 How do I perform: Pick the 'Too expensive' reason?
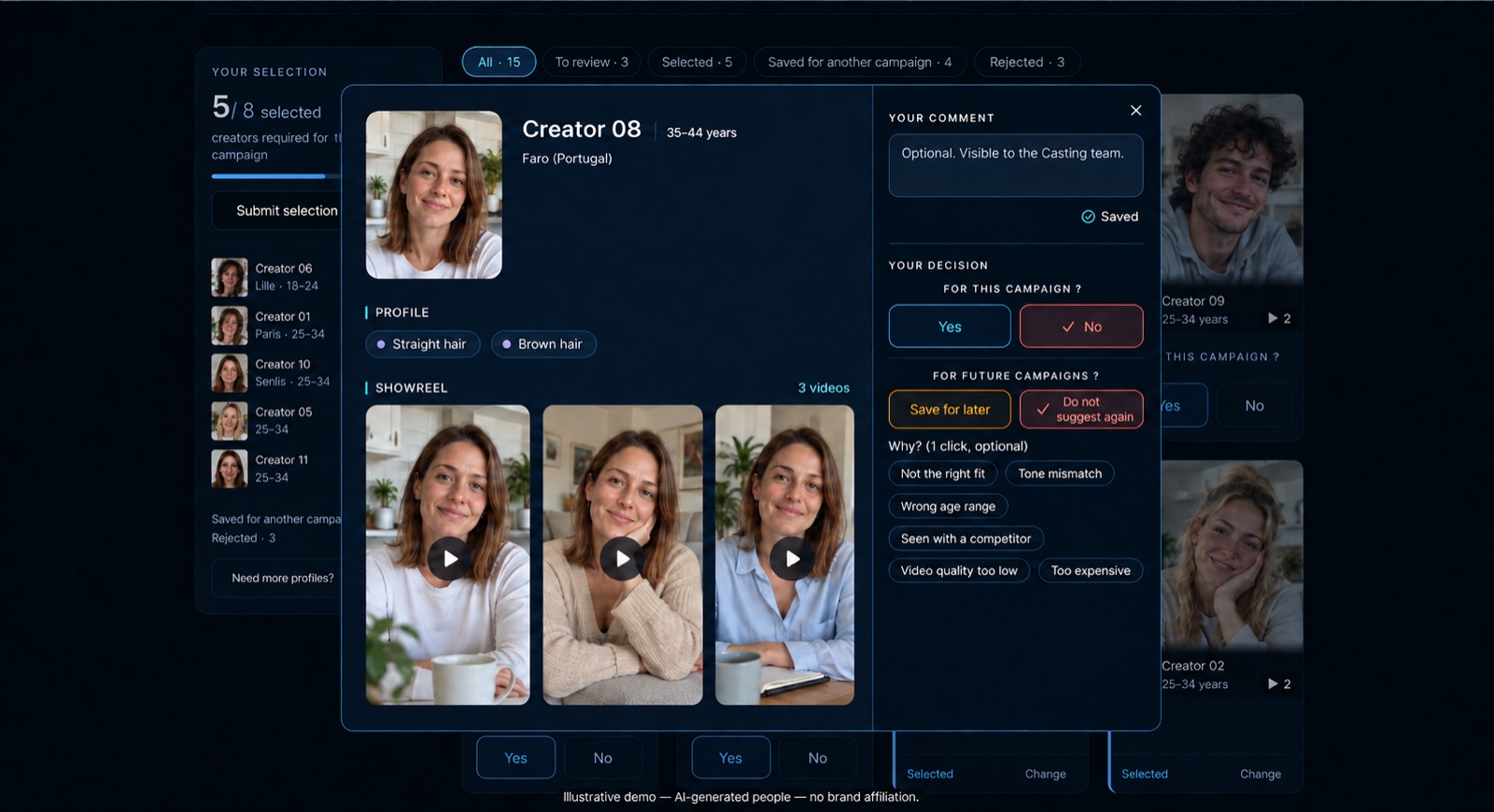(x=1091, y=570)
